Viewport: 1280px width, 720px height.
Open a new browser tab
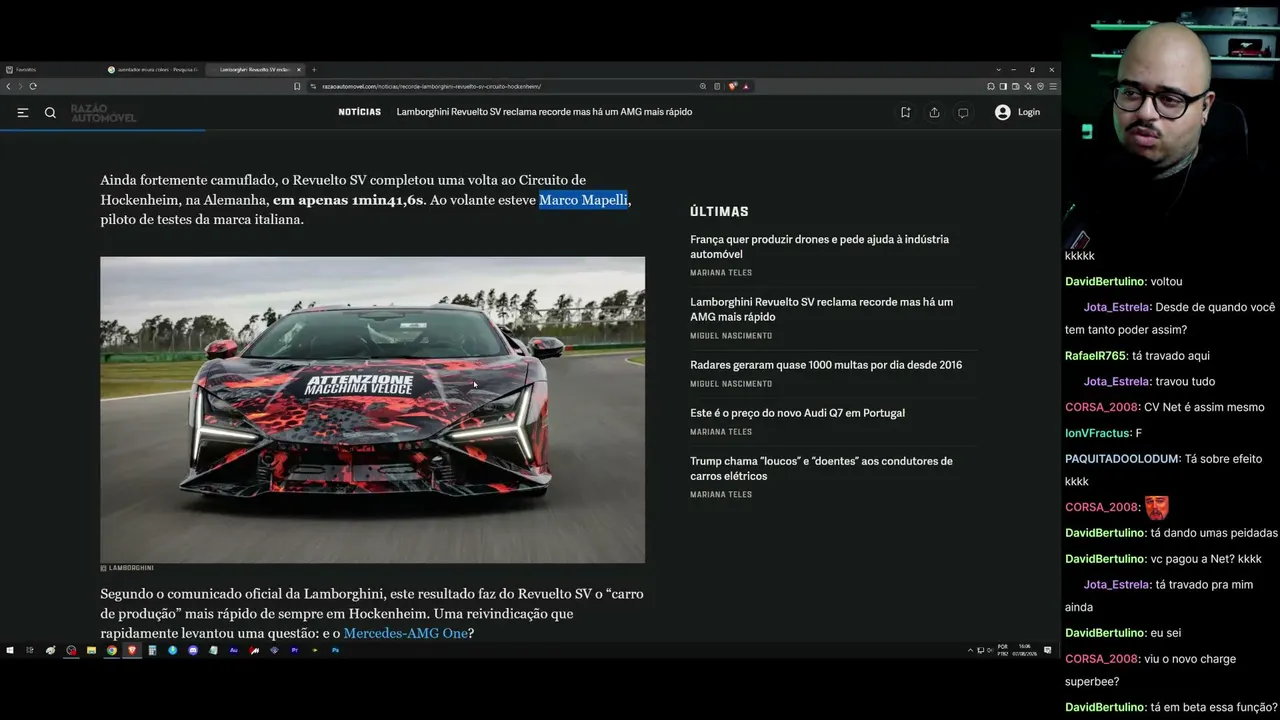[314, 70]
